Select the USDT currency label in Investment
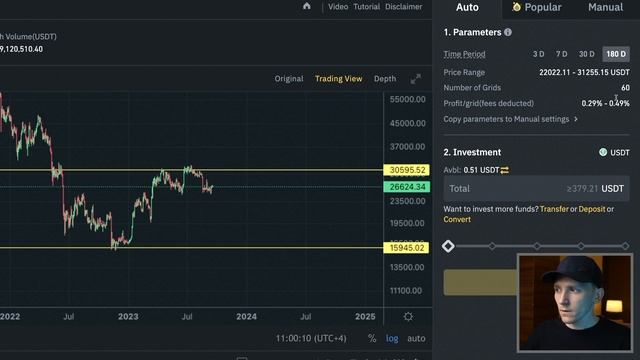The height and width of the screenshot is (360, 640). [x=620, y=153]
